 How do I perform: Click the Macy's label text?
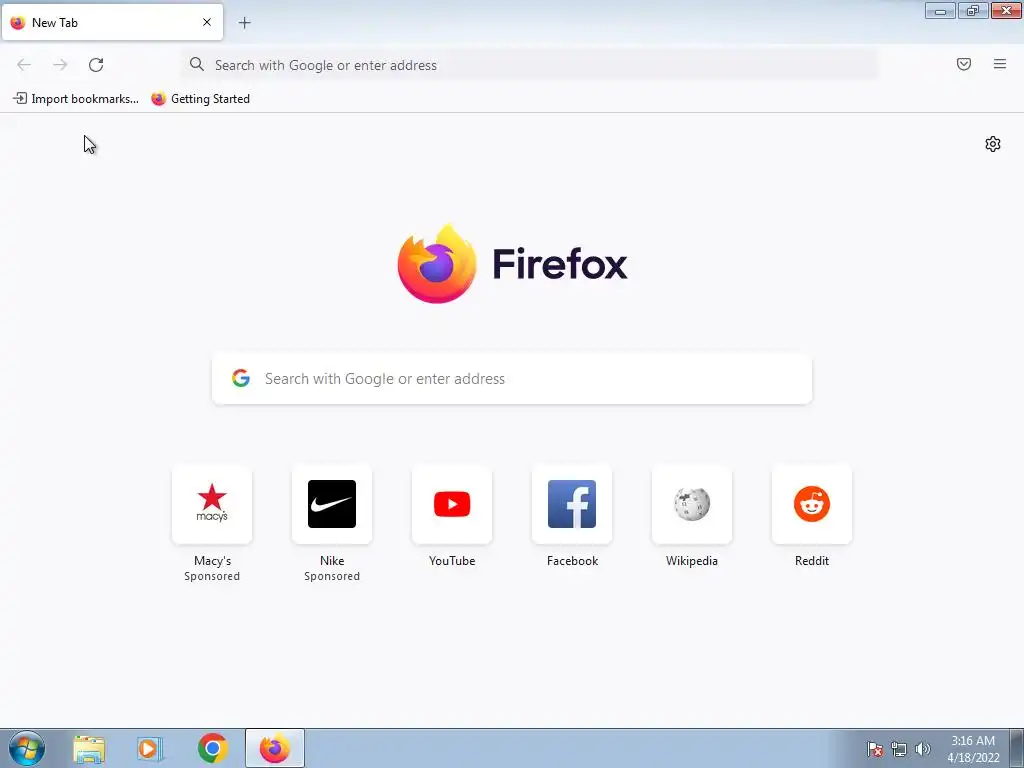point(212,561)
